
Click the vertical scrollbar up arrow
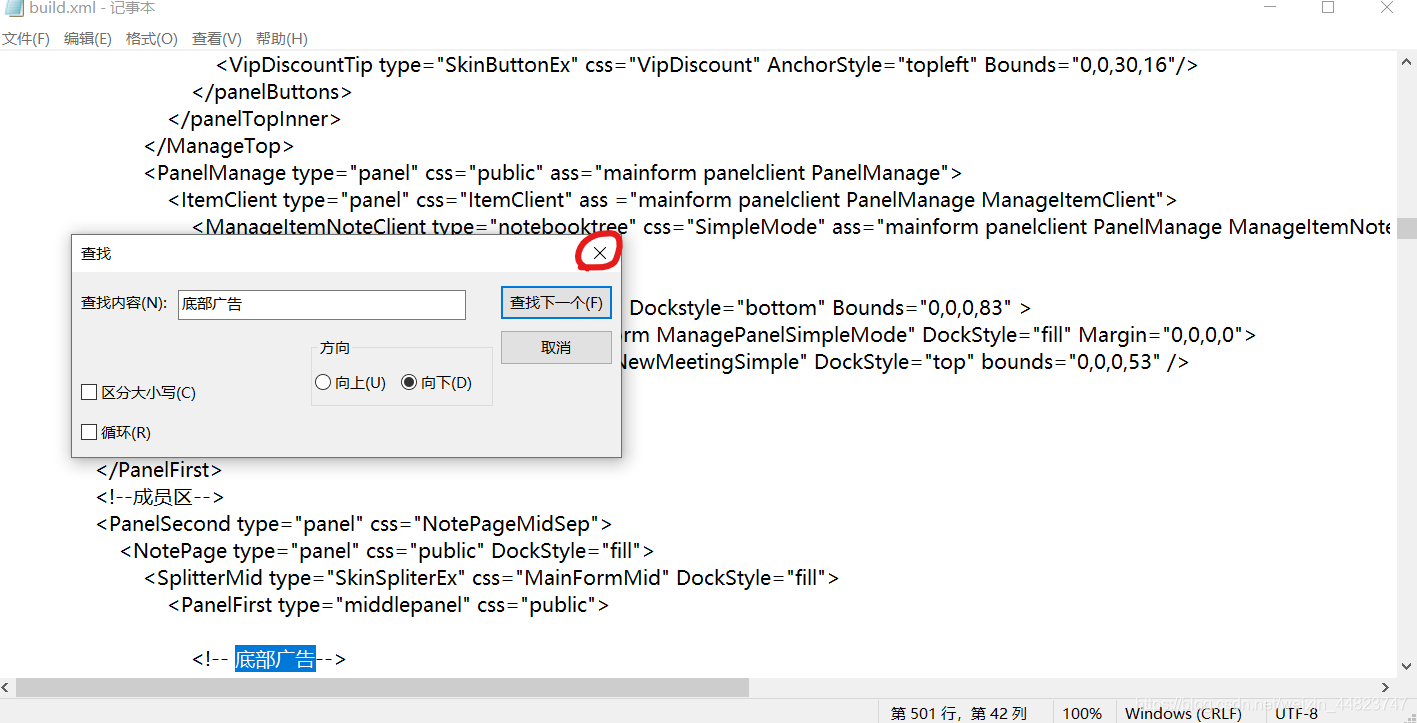(x=1406, y=61)
